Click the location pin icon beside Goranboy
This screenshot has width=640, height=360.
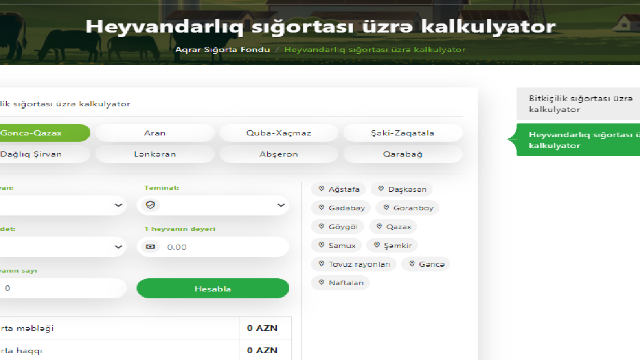tap(386, 207)
